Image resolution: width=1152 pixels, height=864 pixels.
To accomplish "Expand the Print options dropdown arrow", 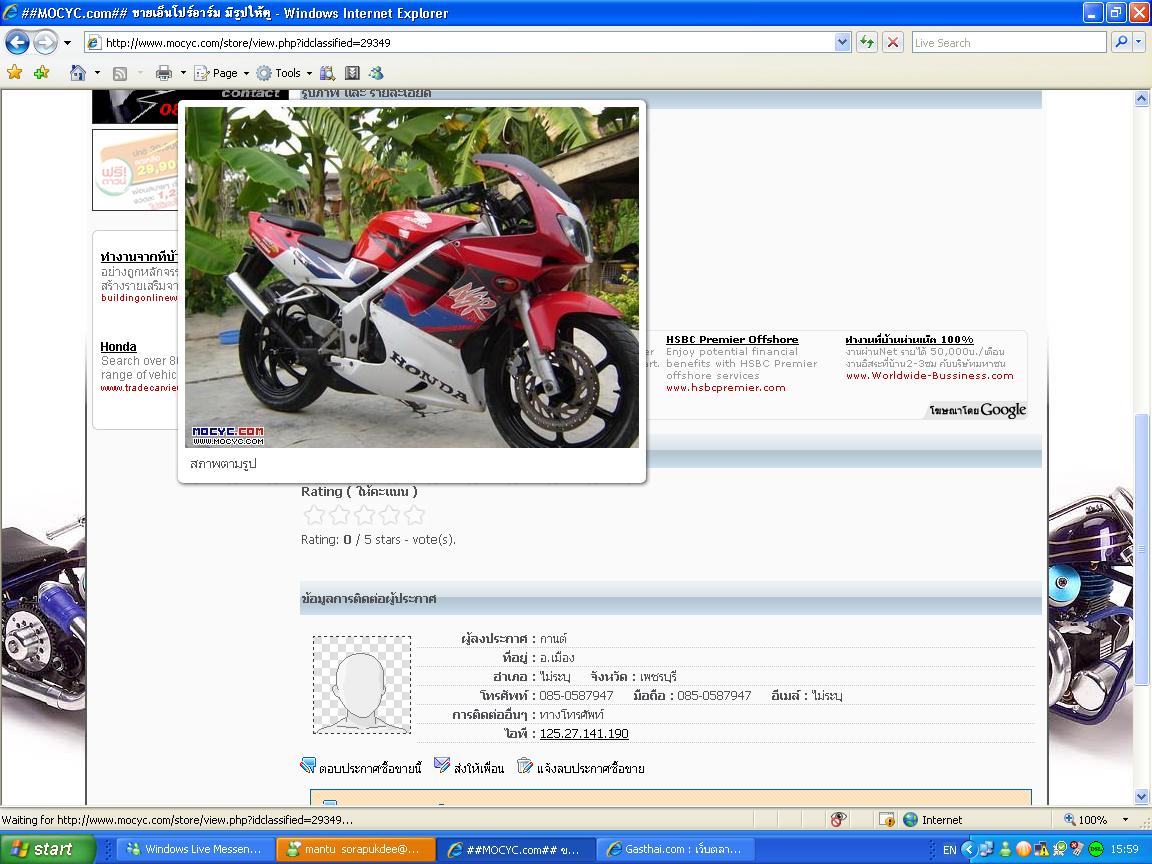I will [x=183, y=73].
